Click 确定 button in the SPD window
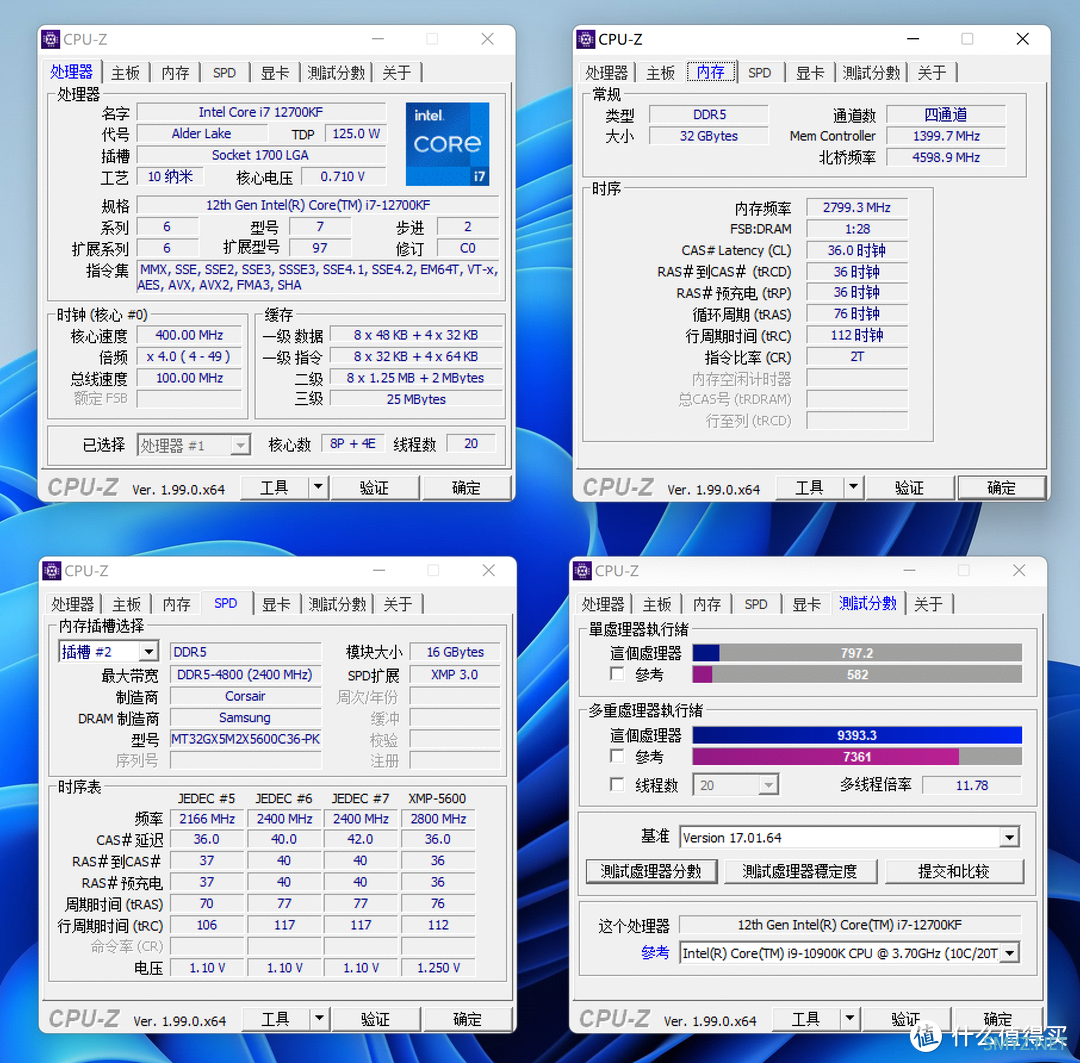Image resolution: width=1080 pixels, height=1063 pixels. pyautogui.click(x=468, y=1018)
